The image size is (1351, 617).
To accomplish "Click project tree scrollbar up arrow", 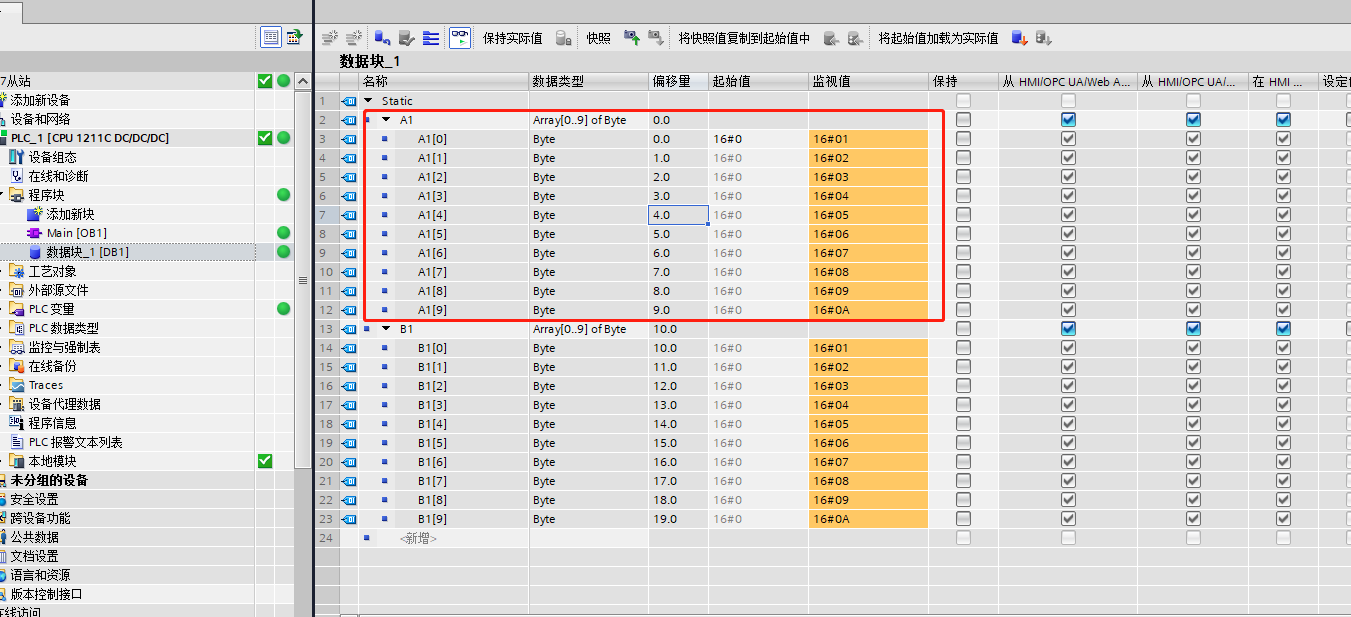I will [303, 82].
